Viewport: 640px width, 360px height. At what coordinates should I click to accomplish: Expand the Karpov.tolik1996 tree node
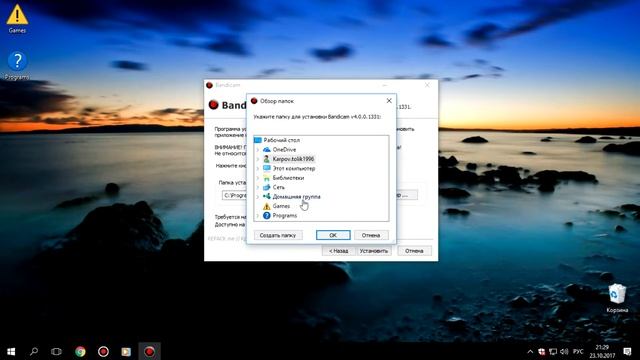click(258, 159)
